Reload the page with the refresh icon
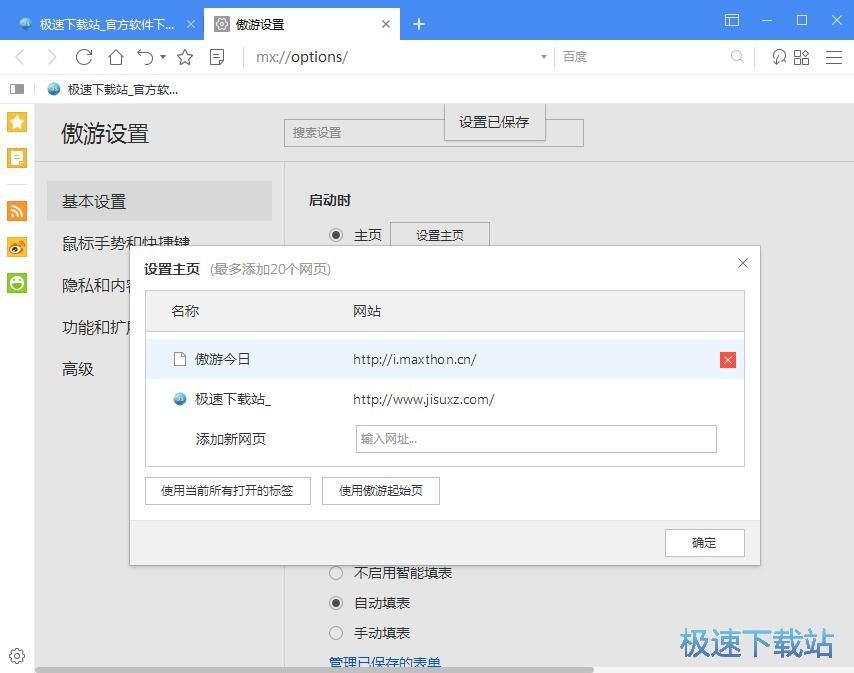The image size is (854, 673). click(83, 57)
